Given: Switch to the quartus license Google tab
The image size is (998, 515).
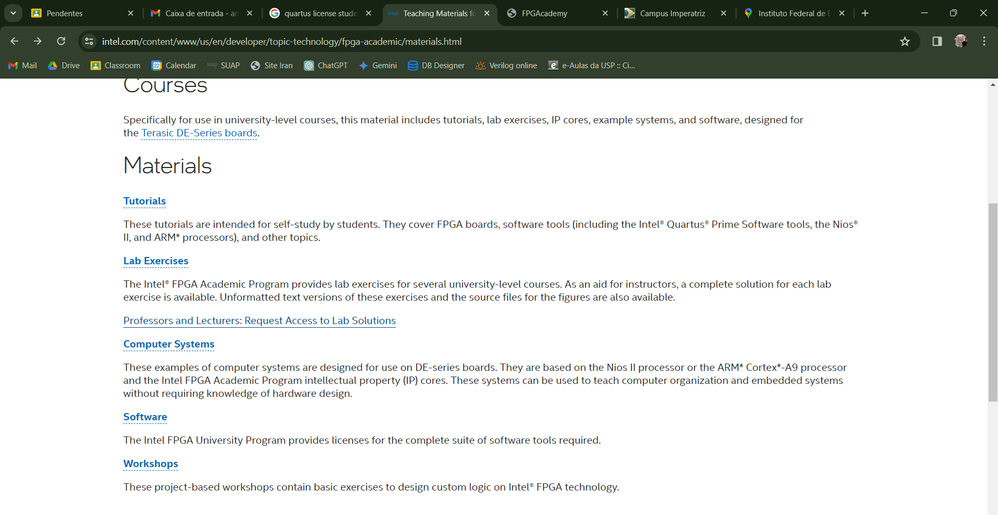Looking at the screenshot, I should pos(320,13).
